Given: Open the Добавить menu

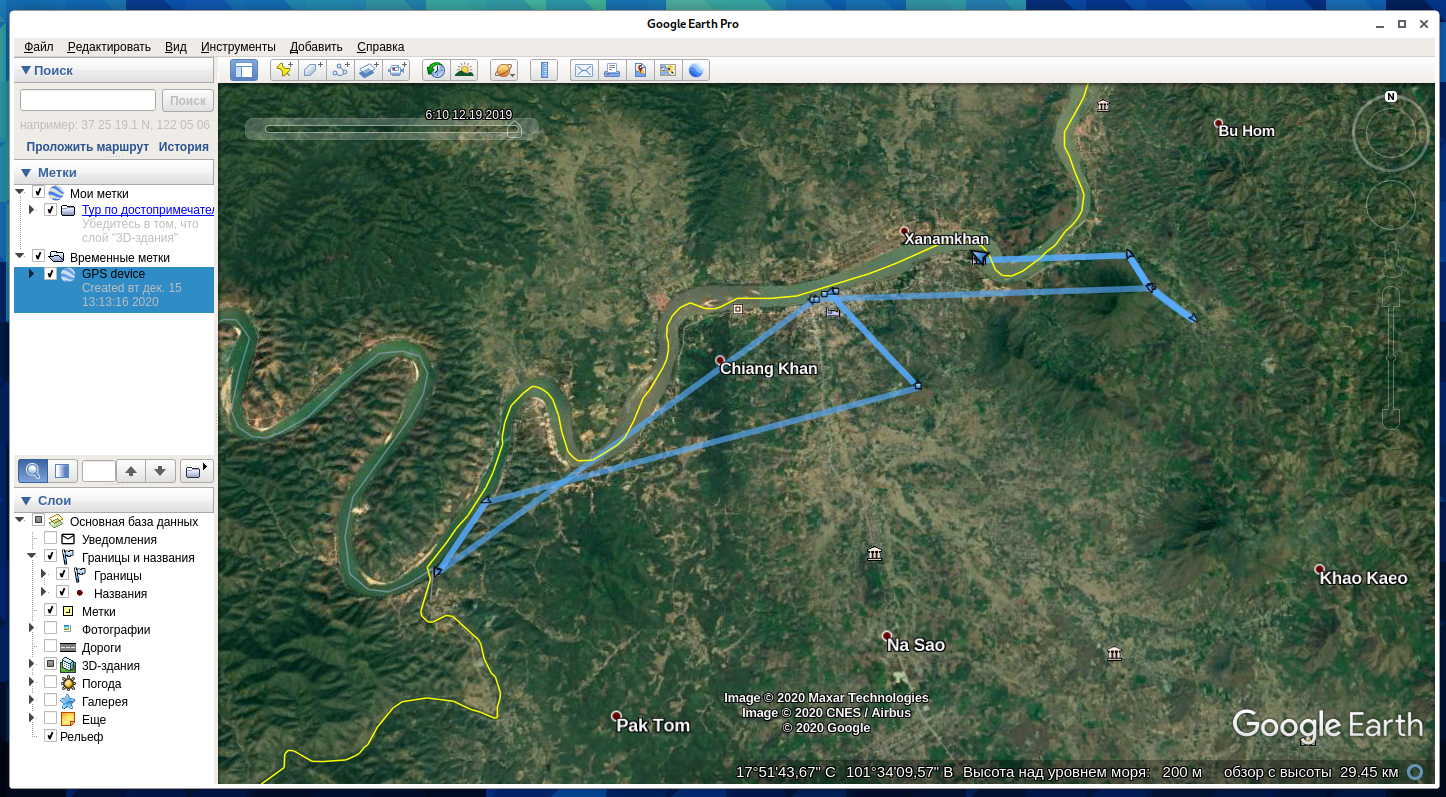Looking at the screenshot, I should pos(316,47).
